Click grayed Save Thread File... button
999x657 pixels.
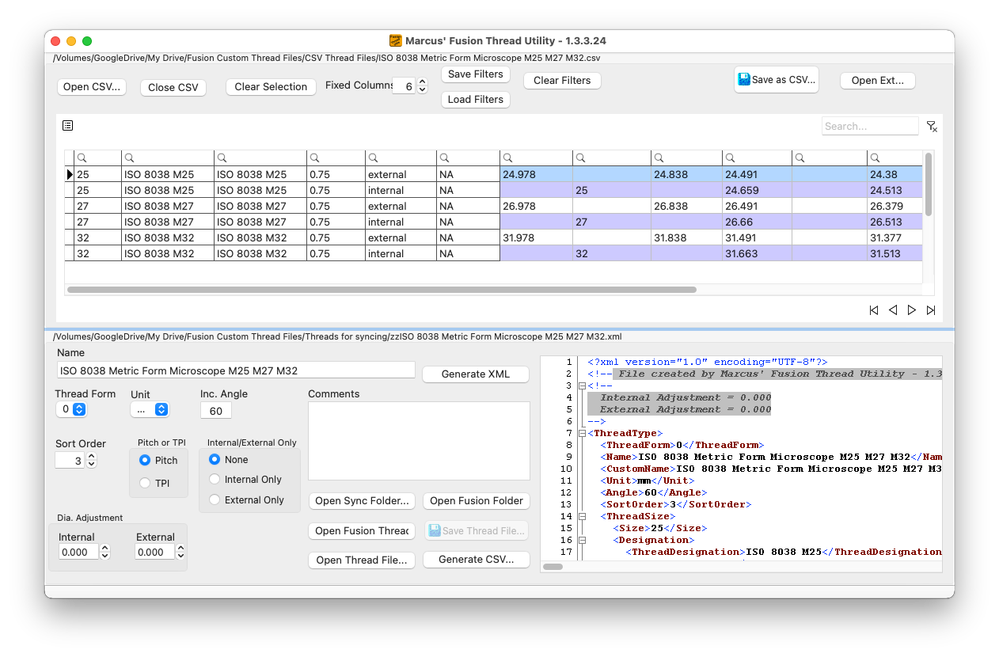(x=476, y=531)
